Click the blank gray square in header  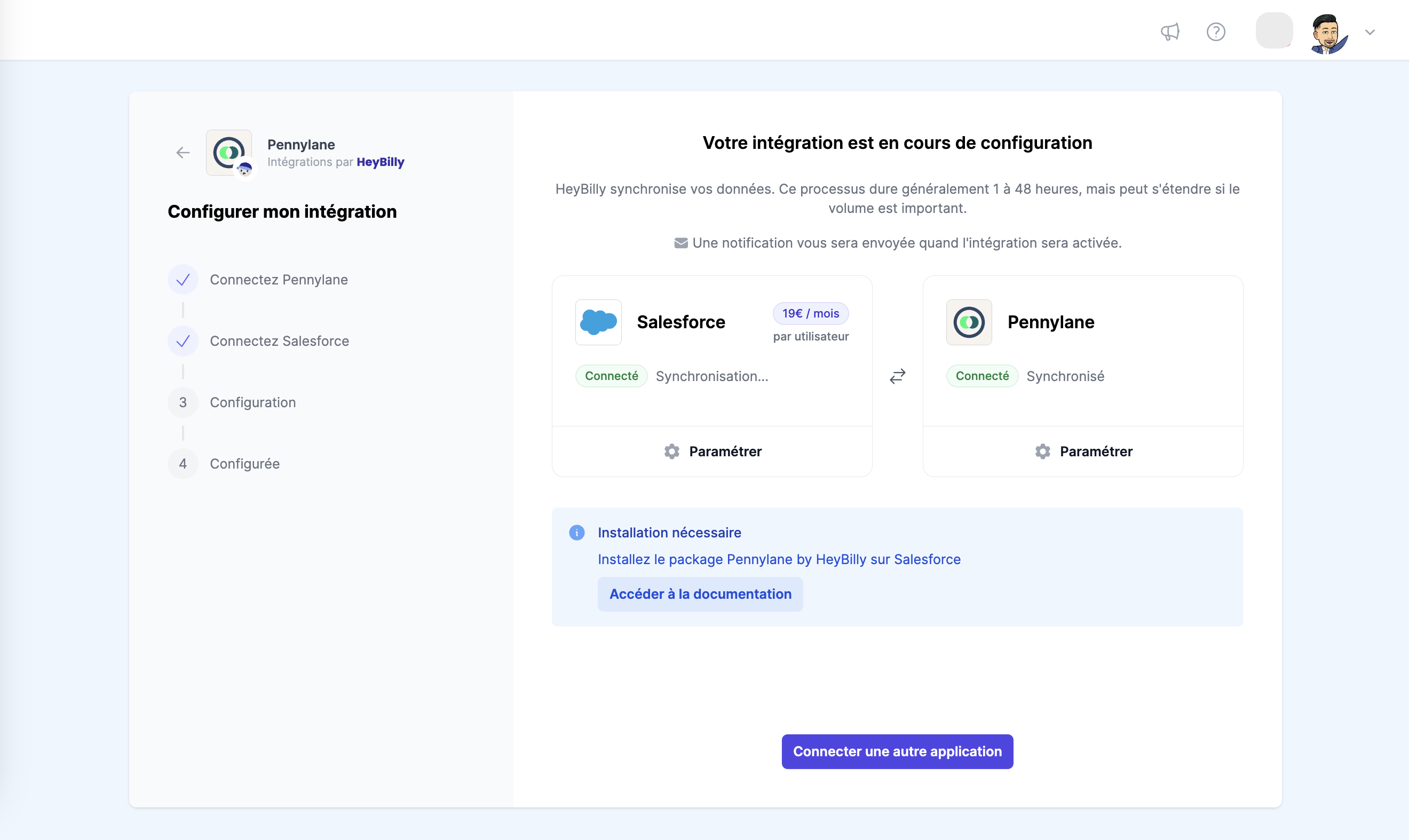1275,30
